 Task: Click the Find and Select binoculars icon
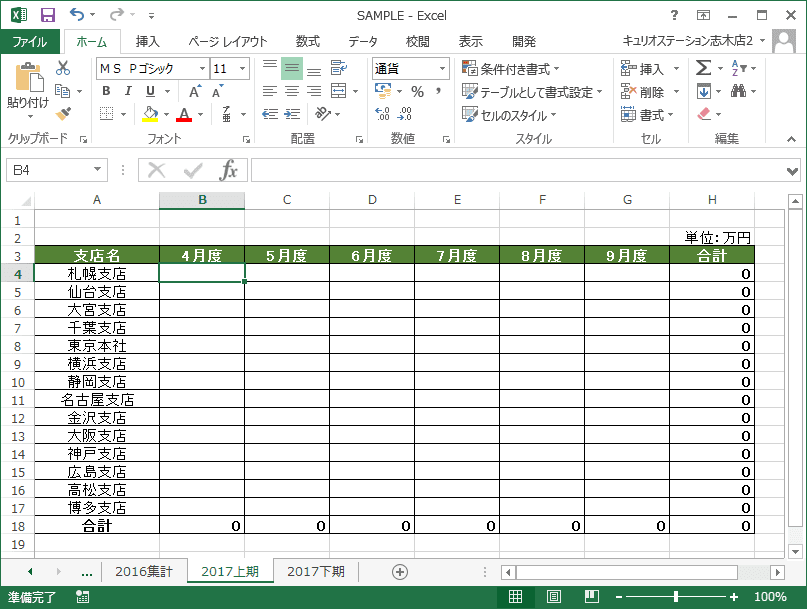point(738,91)
